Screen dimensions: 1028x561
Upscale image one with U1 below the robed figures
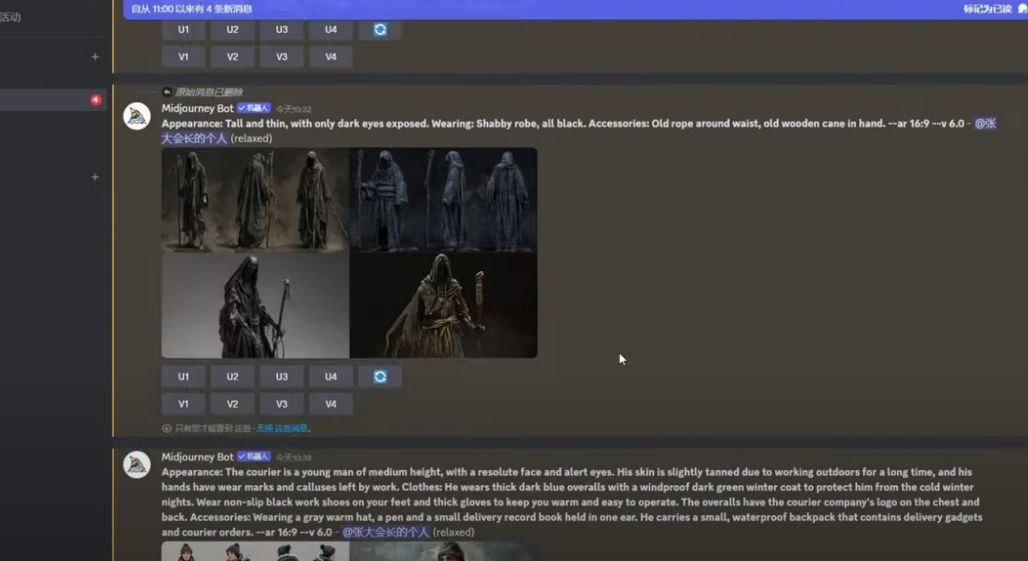pos(183,377)
